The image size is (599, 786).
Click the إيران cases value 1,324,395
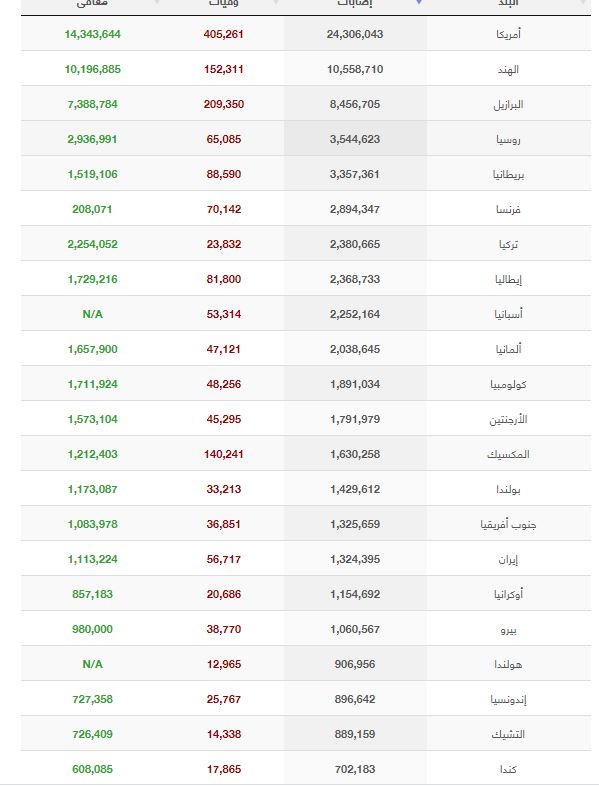tap(355, 559)
